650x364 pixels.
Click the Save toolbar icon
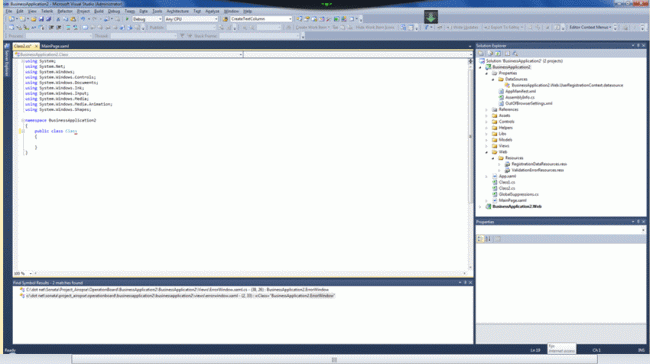tap(41, 19)
